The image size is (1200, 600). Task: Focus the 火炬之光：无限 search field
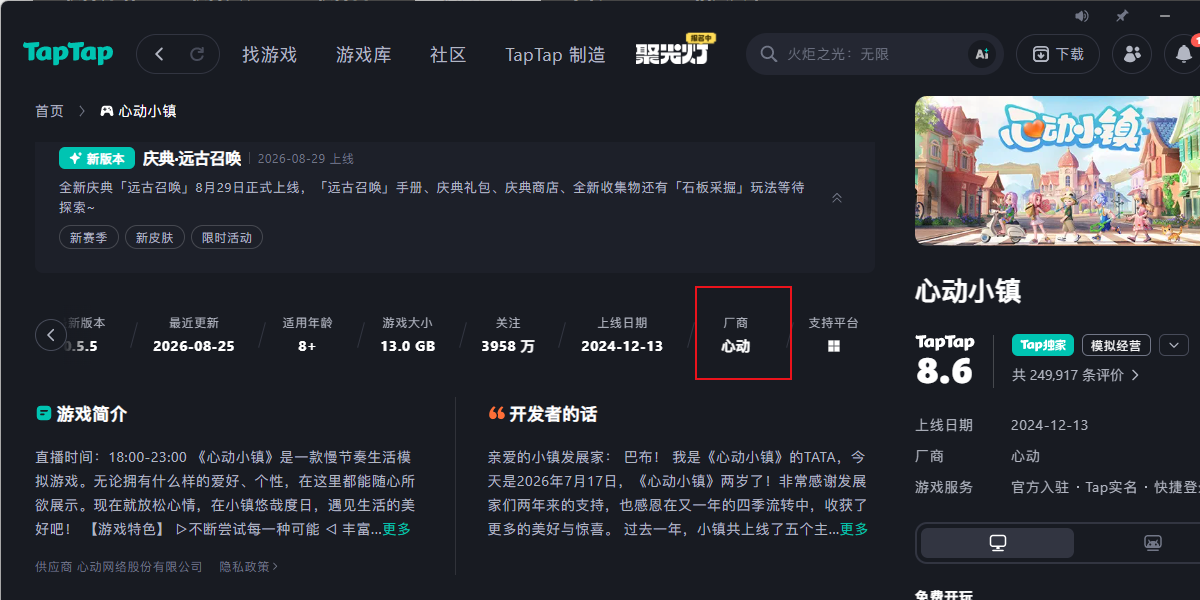pyautogui.click(x=872, y=54)
